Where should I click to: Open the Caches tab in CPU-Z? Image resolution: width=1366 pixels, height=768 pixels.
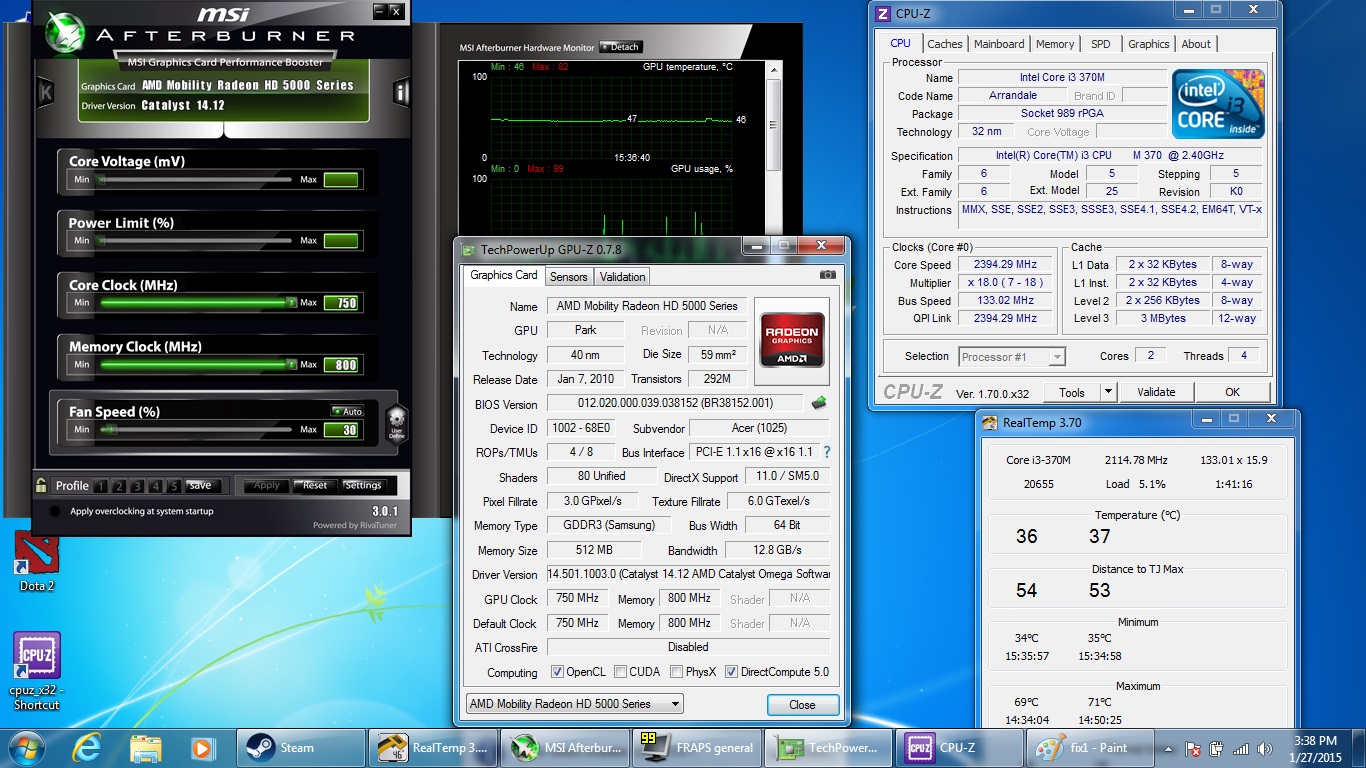click(944, 44)
